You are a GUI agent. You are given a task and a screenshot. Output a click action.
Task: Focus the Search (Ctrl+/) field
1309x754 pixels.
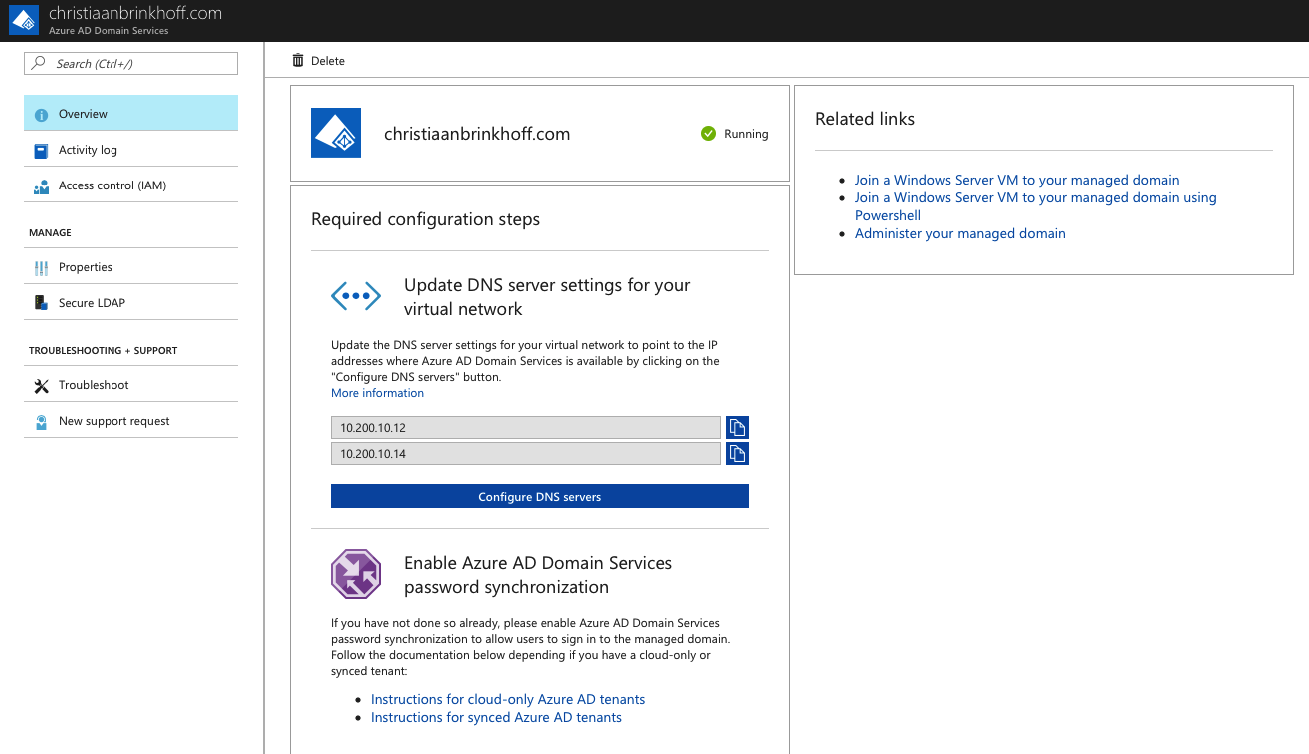point(131,63)
